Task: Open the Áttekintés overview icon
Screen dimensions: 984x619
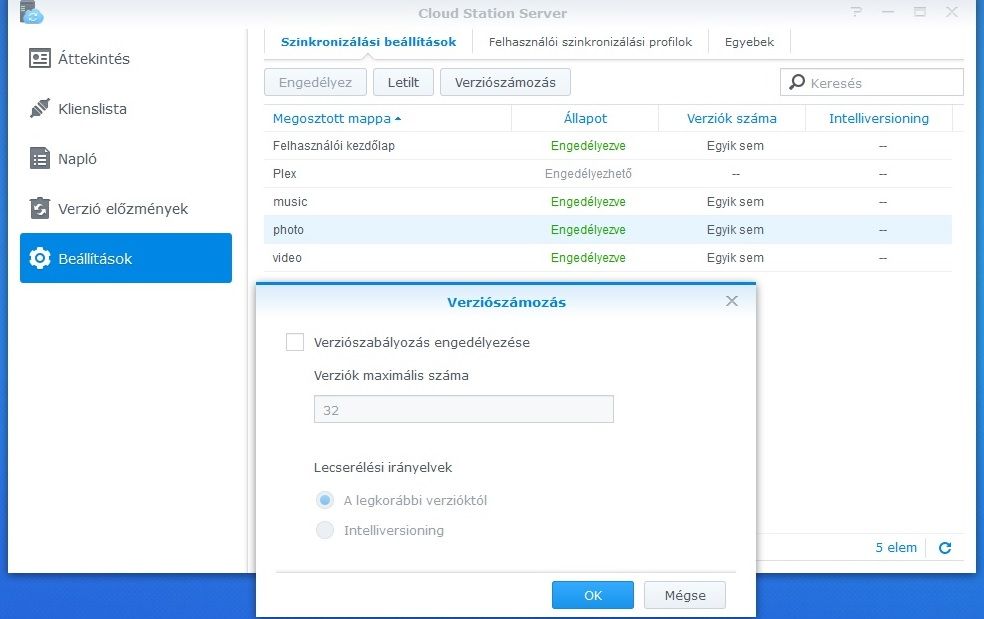Action: point(40,58)
